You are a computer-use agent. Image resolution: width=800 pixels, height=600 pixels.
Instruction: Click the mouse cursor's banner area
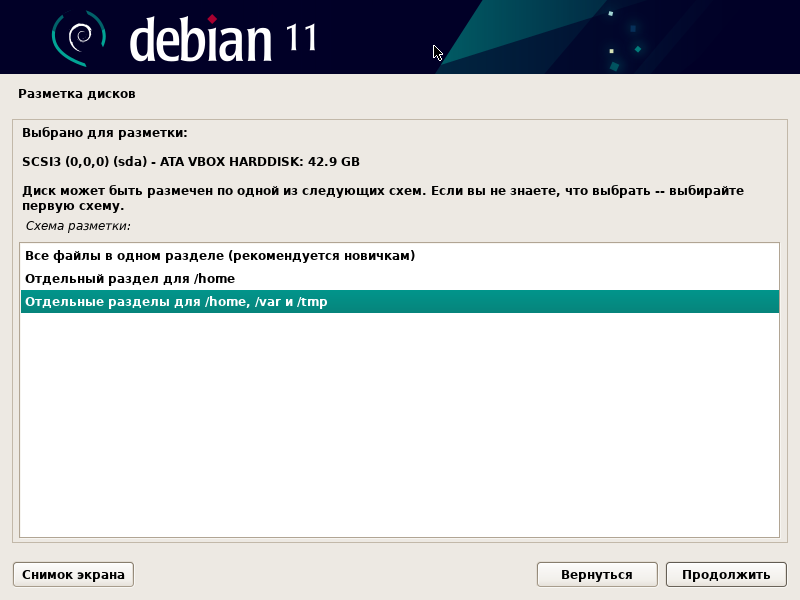(x=436, y=50)
